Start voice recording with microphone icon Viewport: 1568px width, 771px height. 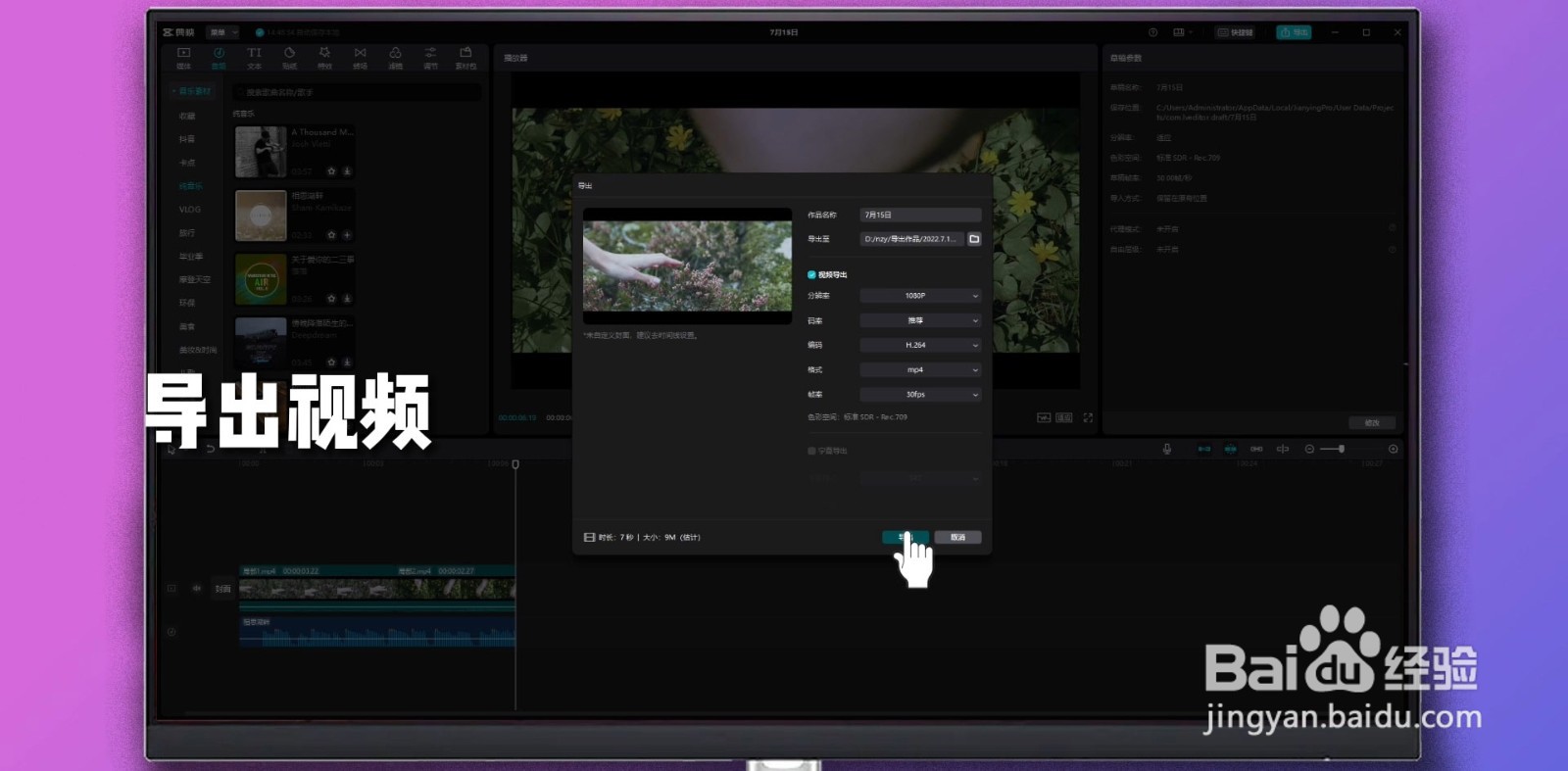(x=1166, y=449)
